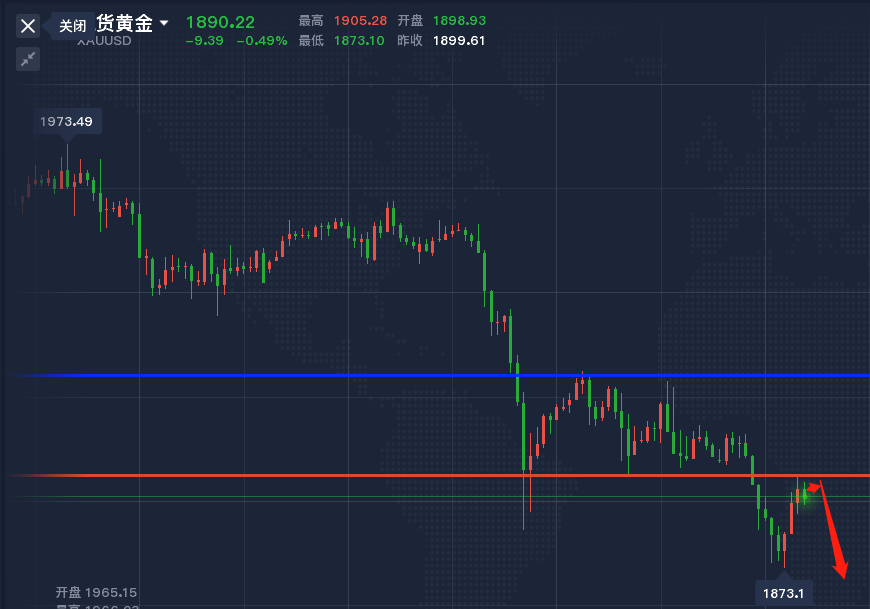
Task: Click the -0.49% percent change
Action: point(261,41)
